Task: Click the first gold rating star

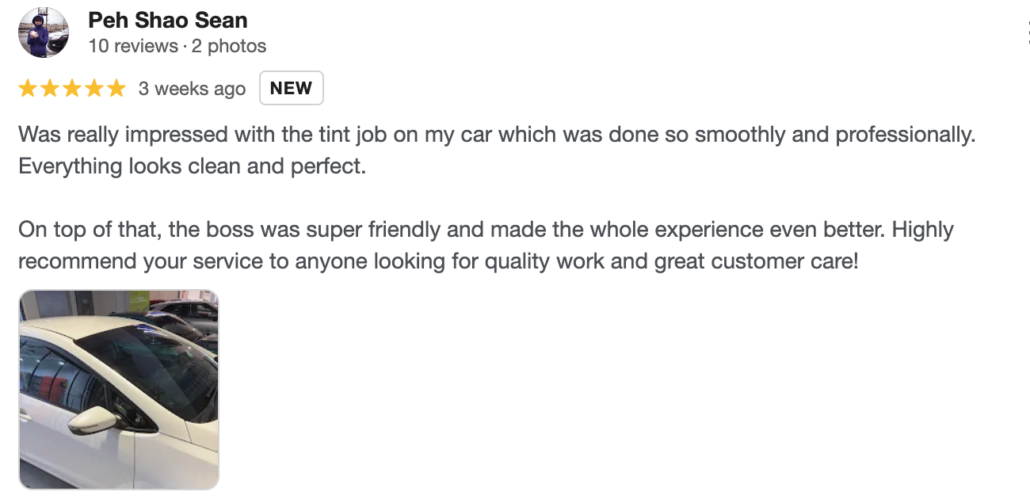Action: tap(28, 88)
